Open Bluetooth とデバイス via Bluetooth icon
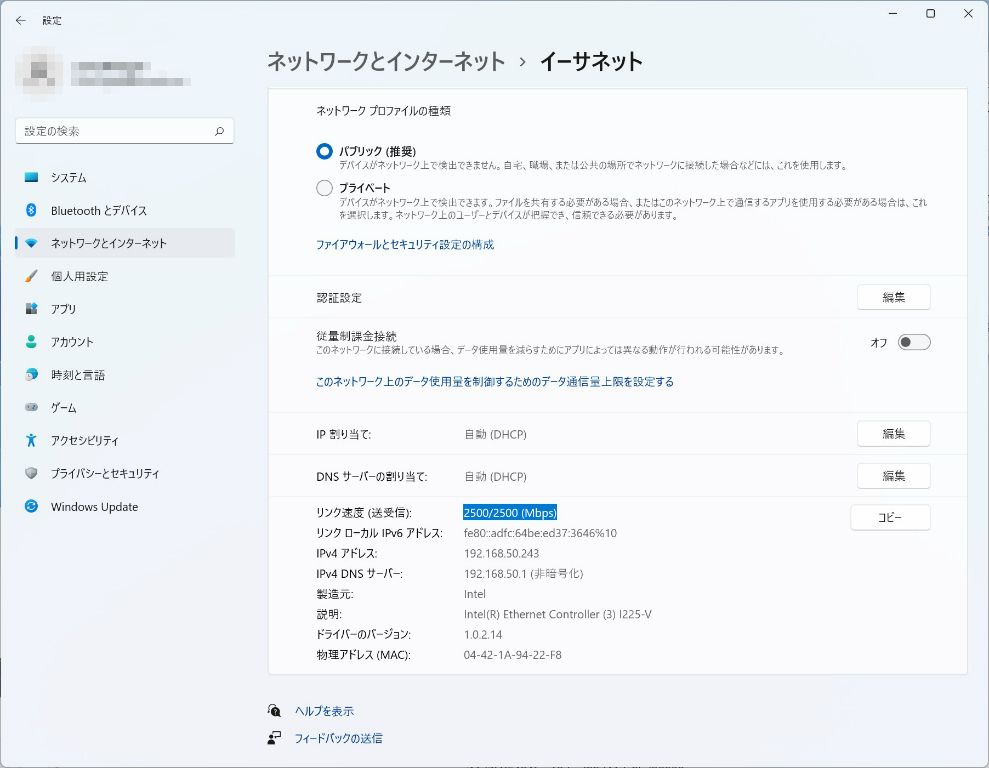989x768 pixels. coord(32,211)
